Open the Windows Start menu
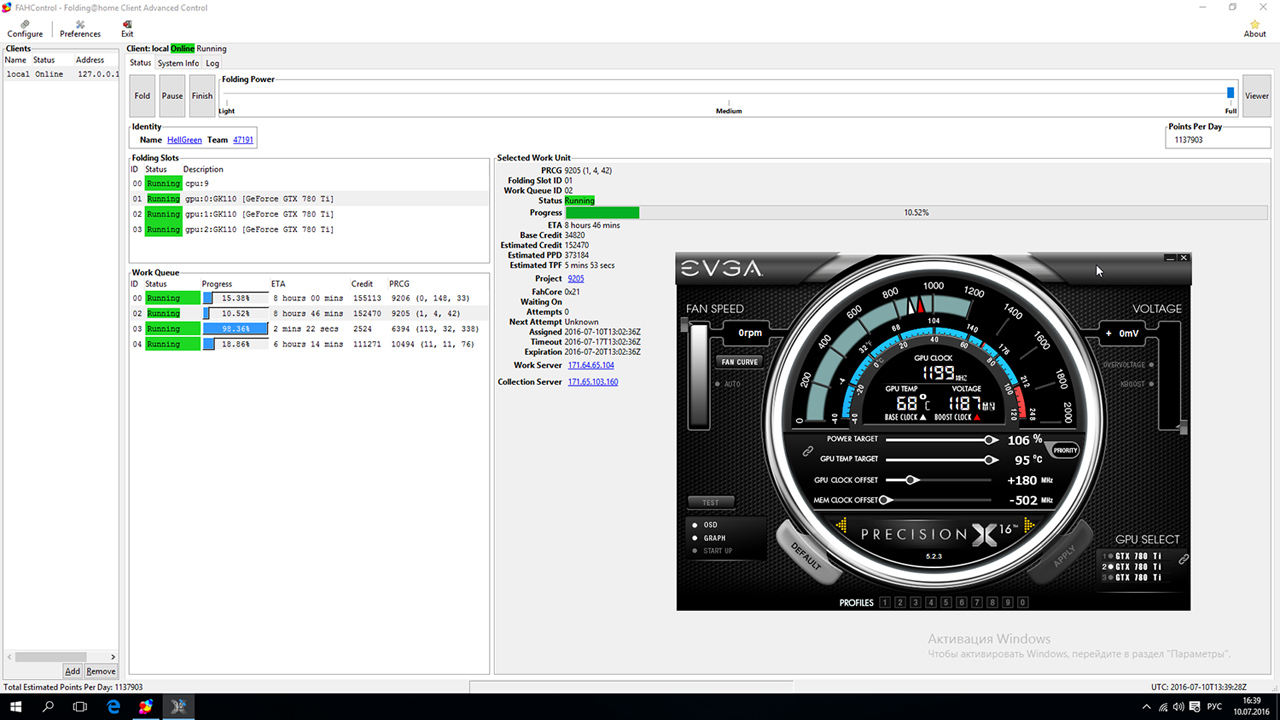Screen dimensions: 1280x720 click(16, 706)
